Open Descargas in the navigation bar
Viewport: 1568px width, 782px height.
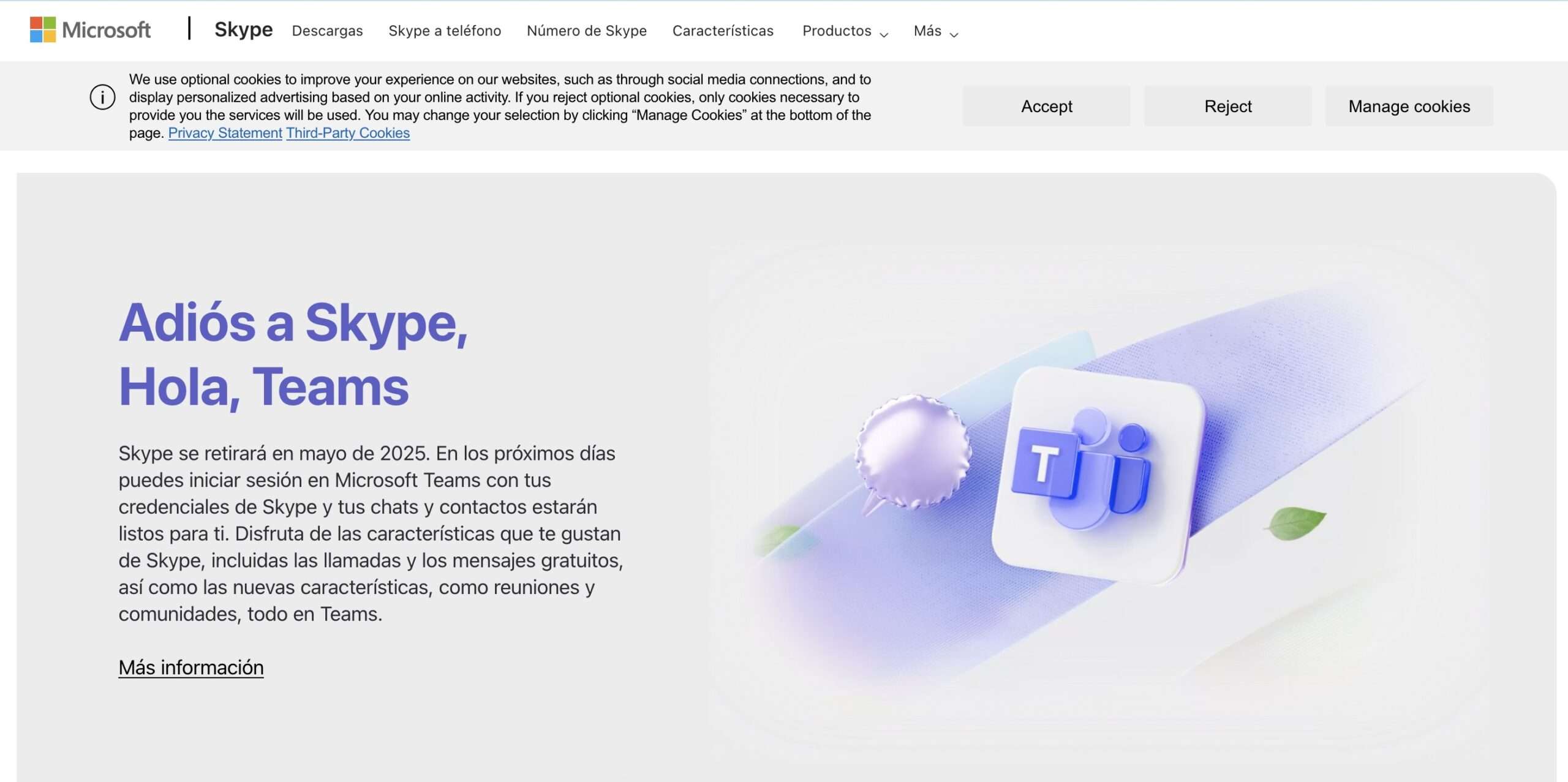click(x=327, y=31)
